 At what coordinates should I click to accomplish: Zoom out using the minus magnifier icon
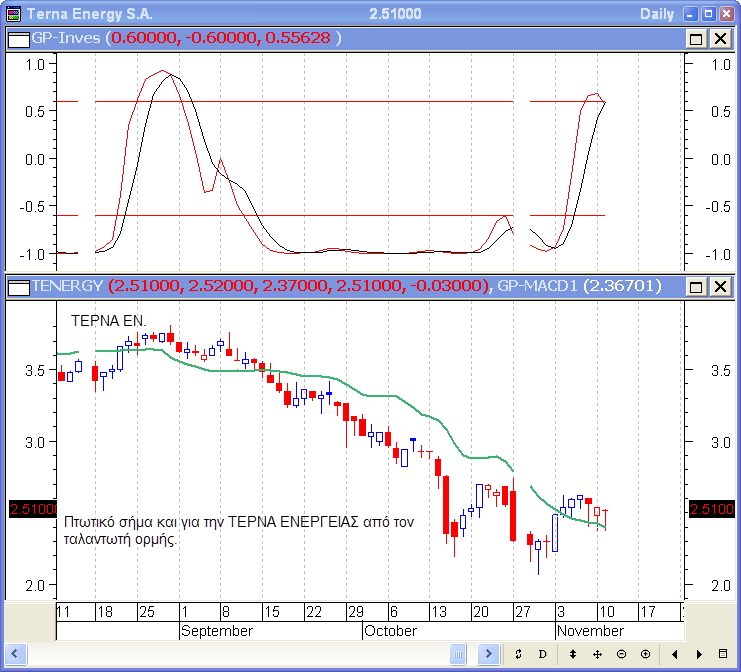(x=621, y=654)
